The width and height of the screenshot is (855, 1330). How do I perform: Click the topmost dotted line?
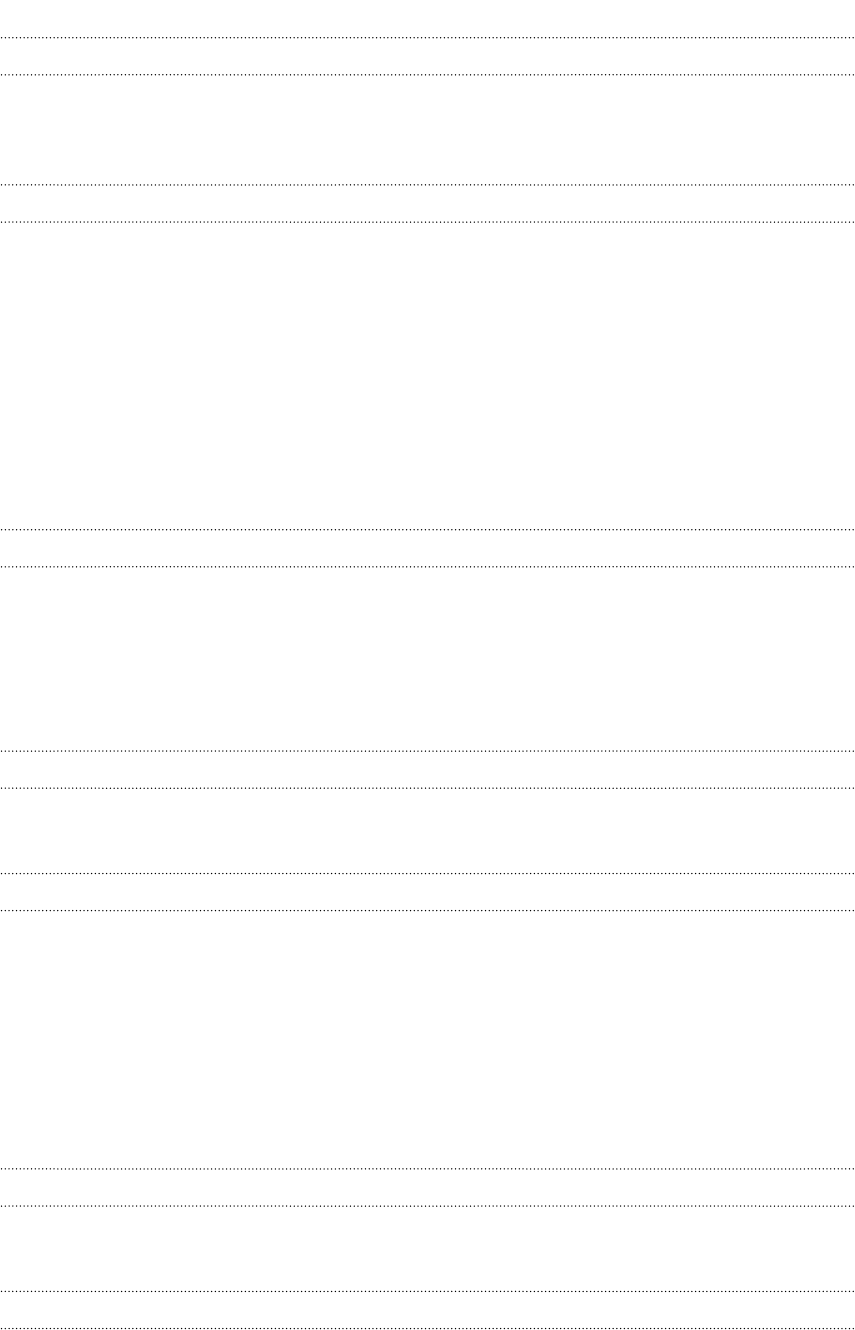point(427,37)
